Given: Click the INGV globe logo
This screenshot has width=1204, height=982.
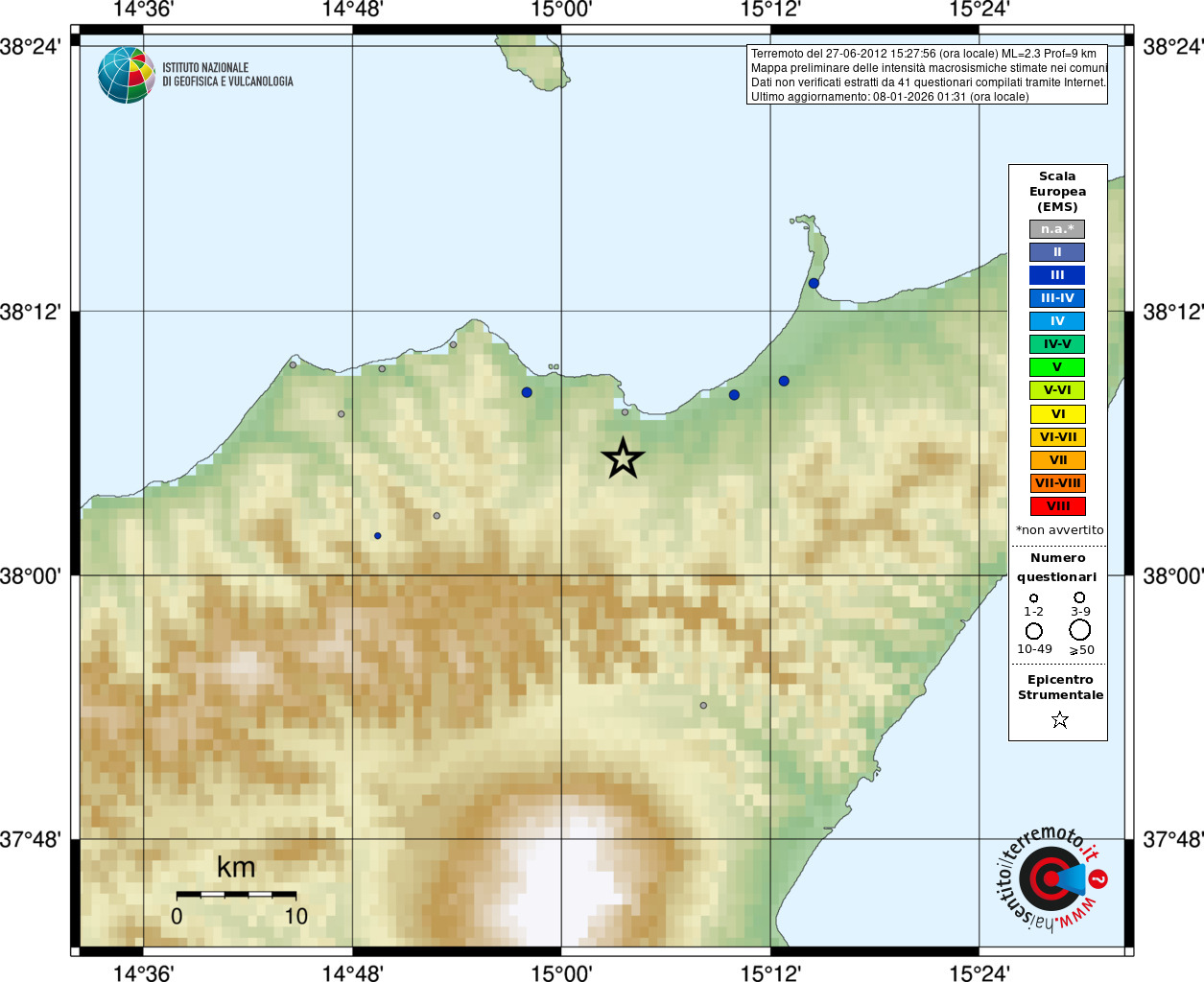Looking at the screenshot, I should coord(127,75).
